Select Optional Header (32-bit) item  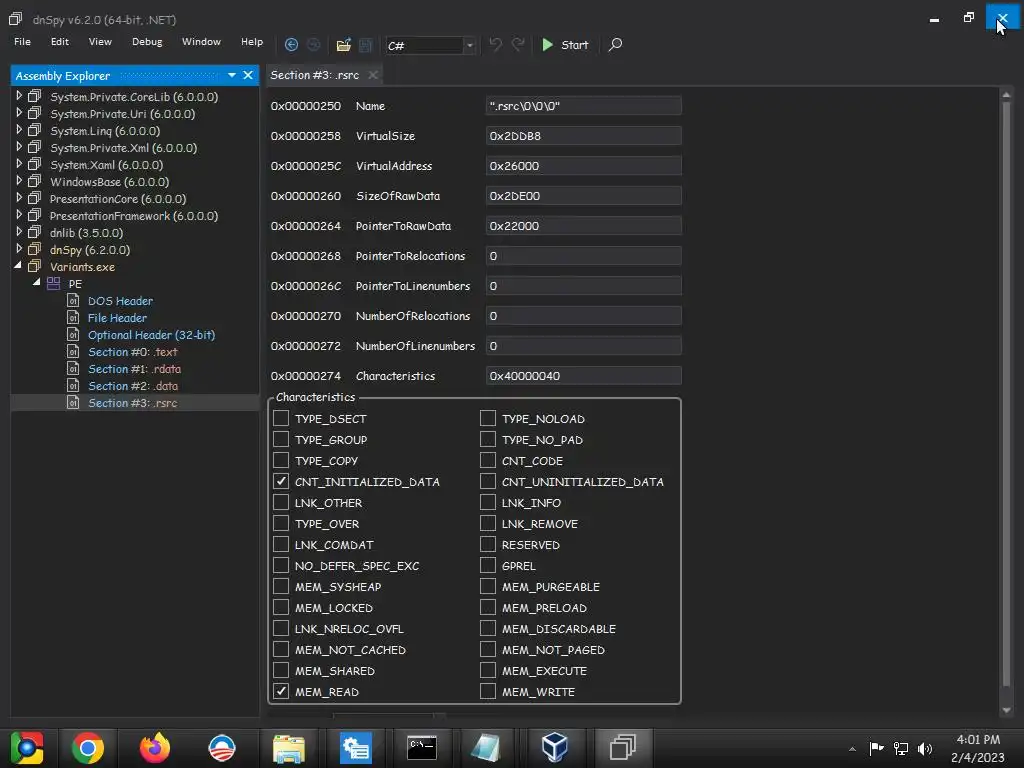point(152,335)
